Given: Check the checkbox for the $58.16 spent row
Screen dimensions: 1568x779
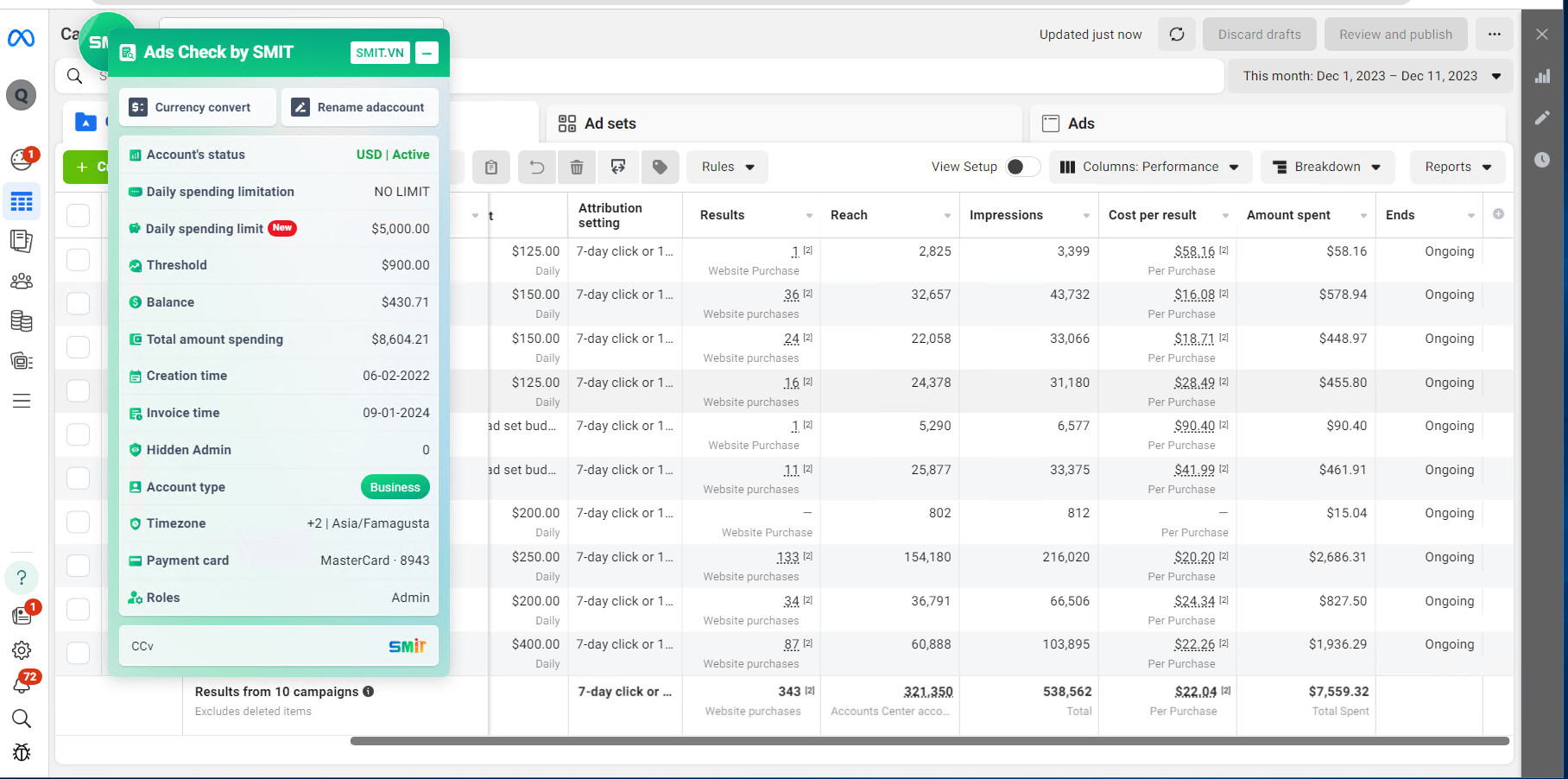Looking at the screenshot, I should 78,260.
